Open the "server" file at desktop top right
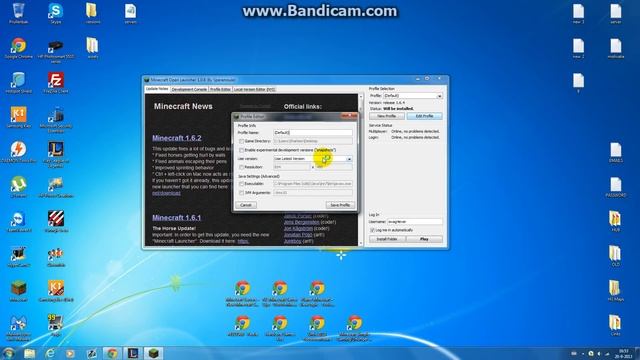This screenshot has width=640, height=360. pyautogui.click(x=616, y=13)
